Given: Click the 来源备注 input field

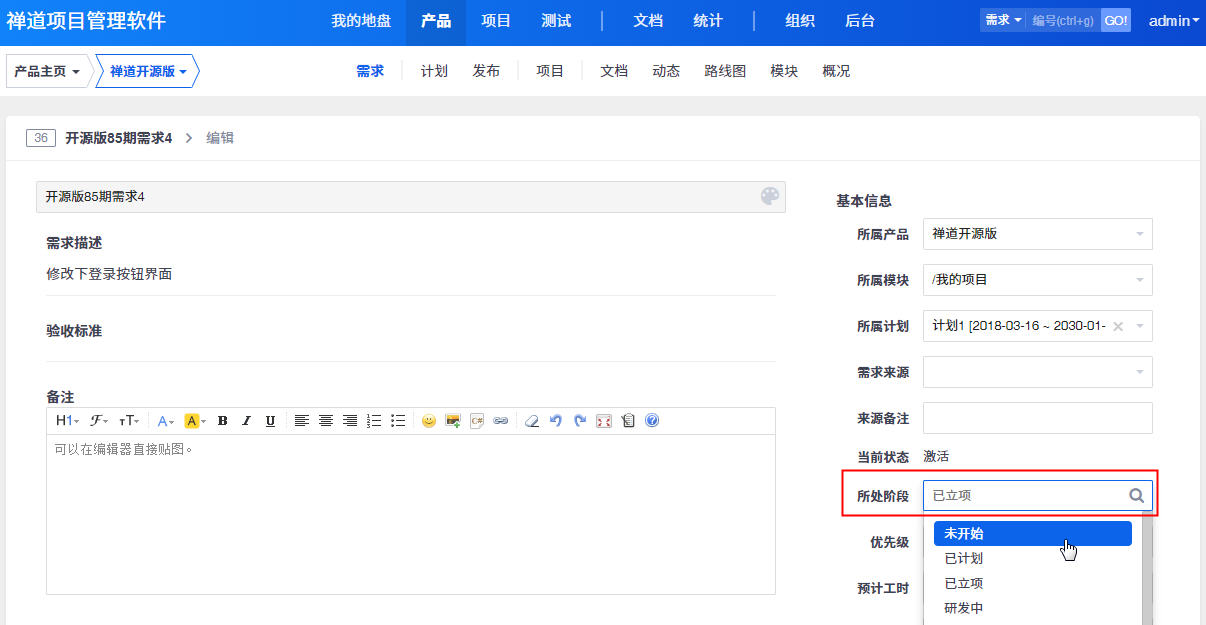Looking at the screenshot, I should coord(1037,417).
